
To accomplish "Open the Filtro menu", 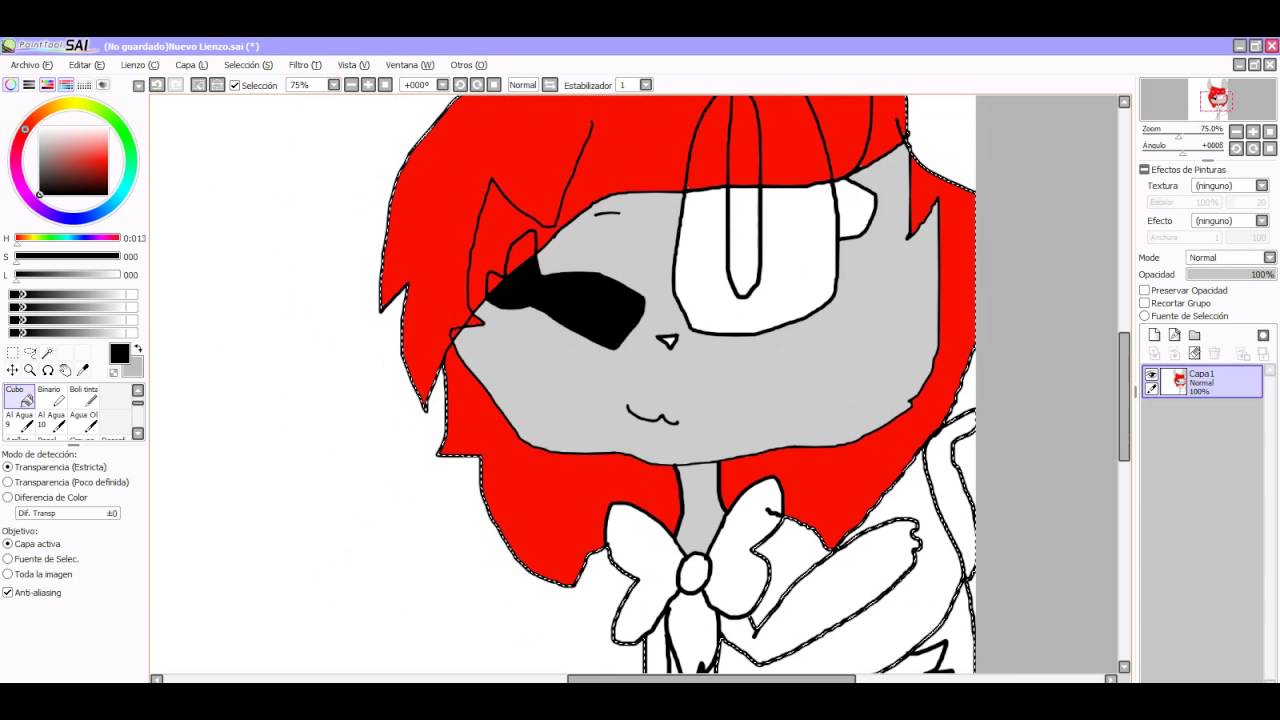I will [304, 65].
